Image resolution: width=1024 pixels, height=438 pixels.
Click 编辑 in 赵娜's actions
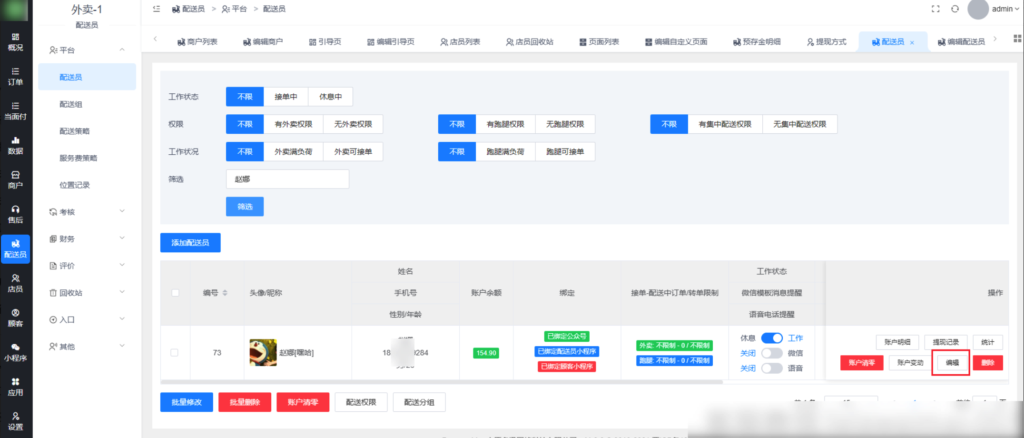(x=952, y=363)
